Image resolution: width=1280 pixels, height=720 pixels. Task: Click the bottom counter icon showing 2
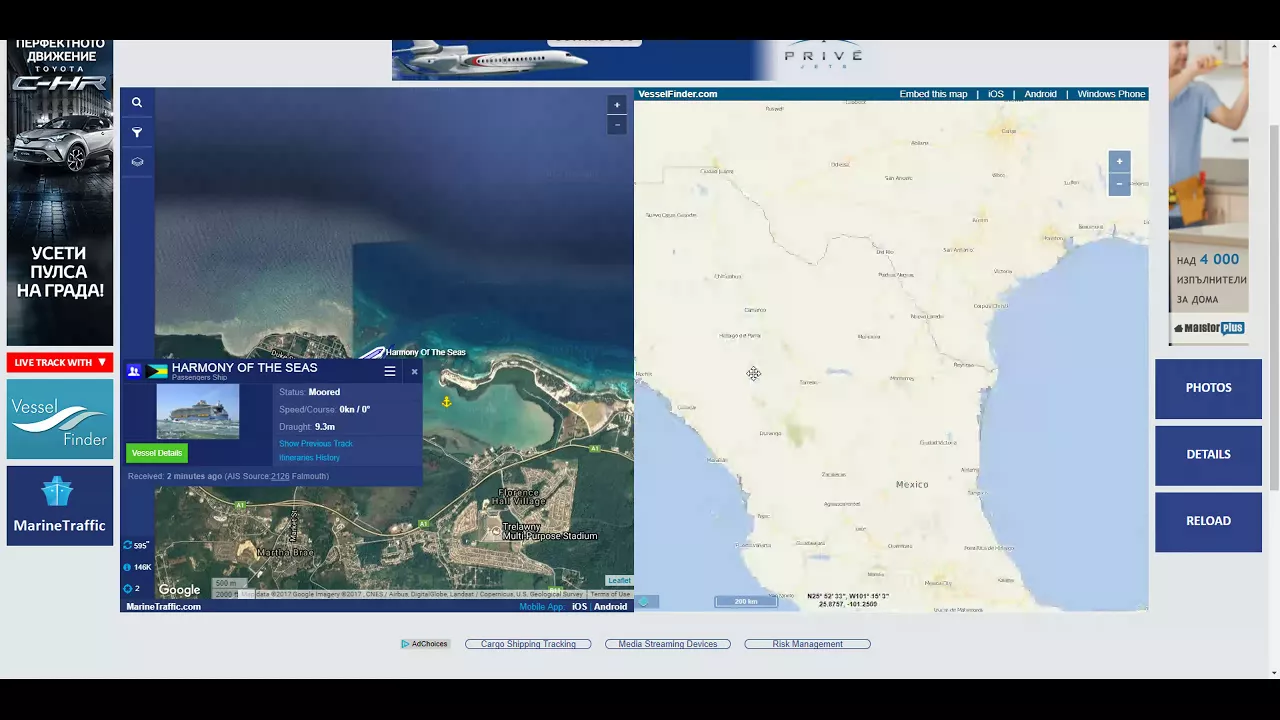[x=127, y=588]
